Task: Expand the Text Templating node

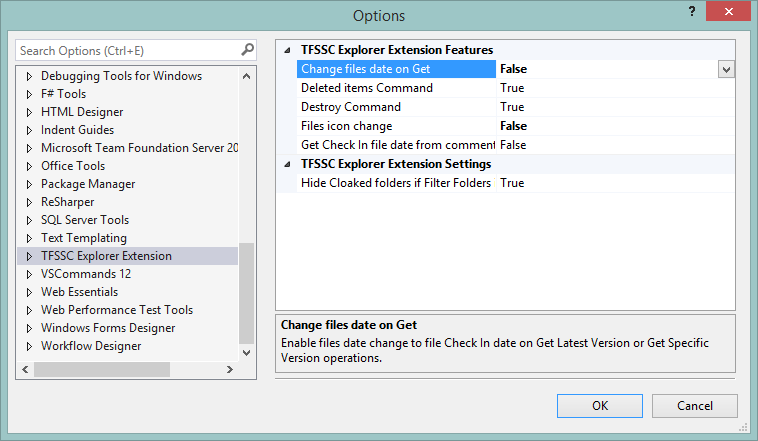Action: (29, 238)
